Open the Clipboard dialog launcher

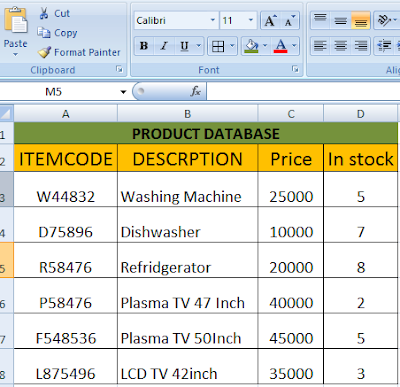tap(119, 69)
